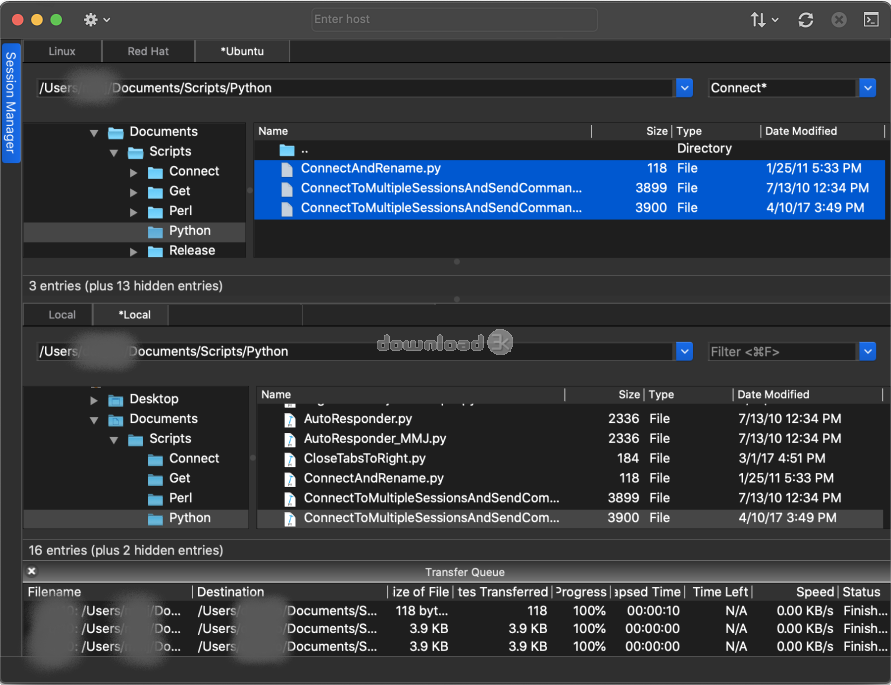Collapse the Documents node in the Ubuntu tree
This screenshot has width=891, height=685.
[x=94, y=133]
